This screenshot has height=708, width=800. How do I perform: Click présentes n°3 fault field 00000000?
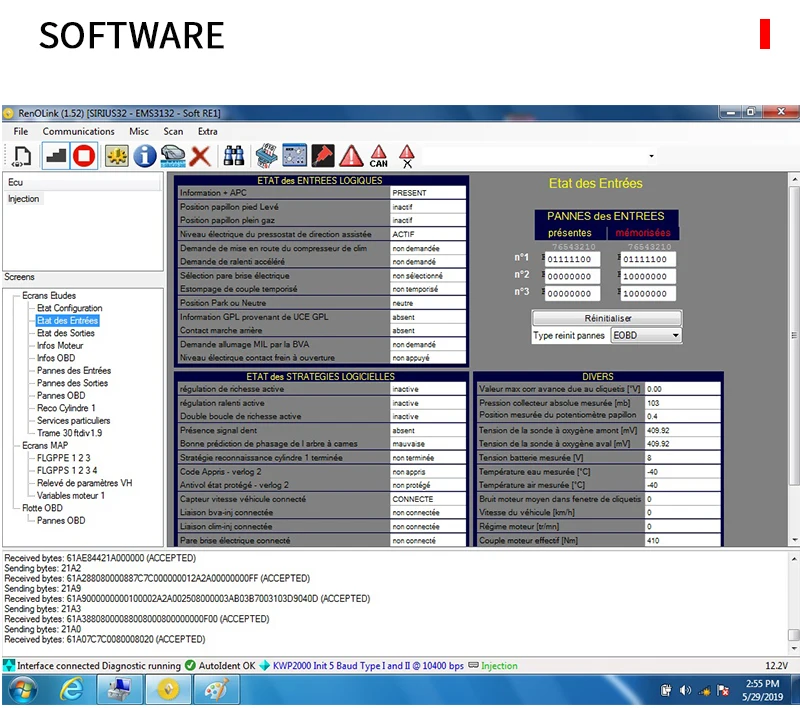(x=572, y=294)
